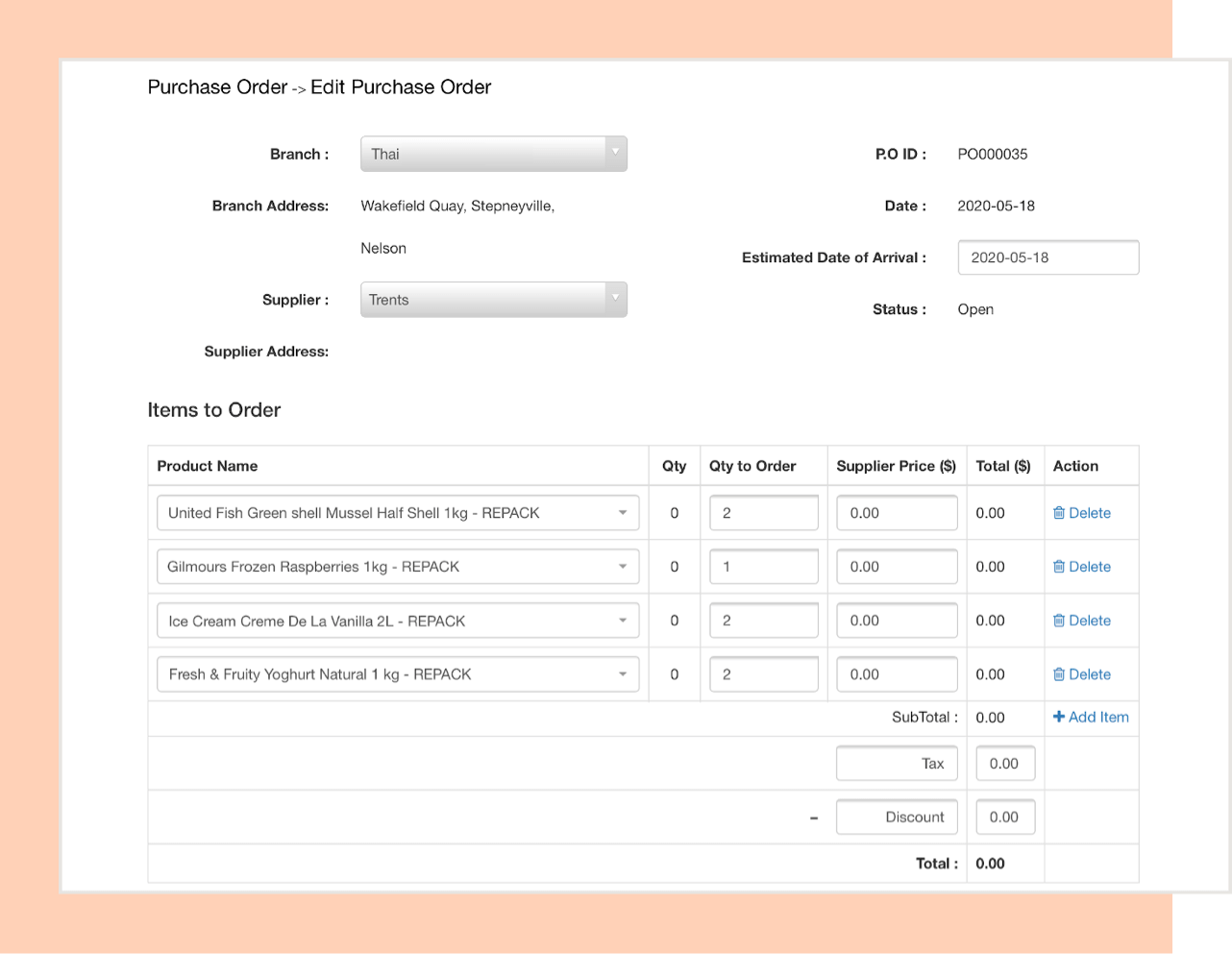Click the P.O ID value PO000035
Image resolution: width=1232 pixels, height=954 pixels.
[x=993, y=154]
